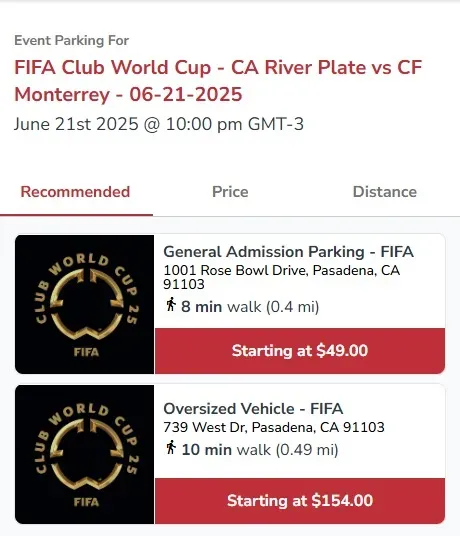The height and width of the screenshot is (536, 460).
Task: Click the walking icon beside 8 min
Action: (171, 305)
